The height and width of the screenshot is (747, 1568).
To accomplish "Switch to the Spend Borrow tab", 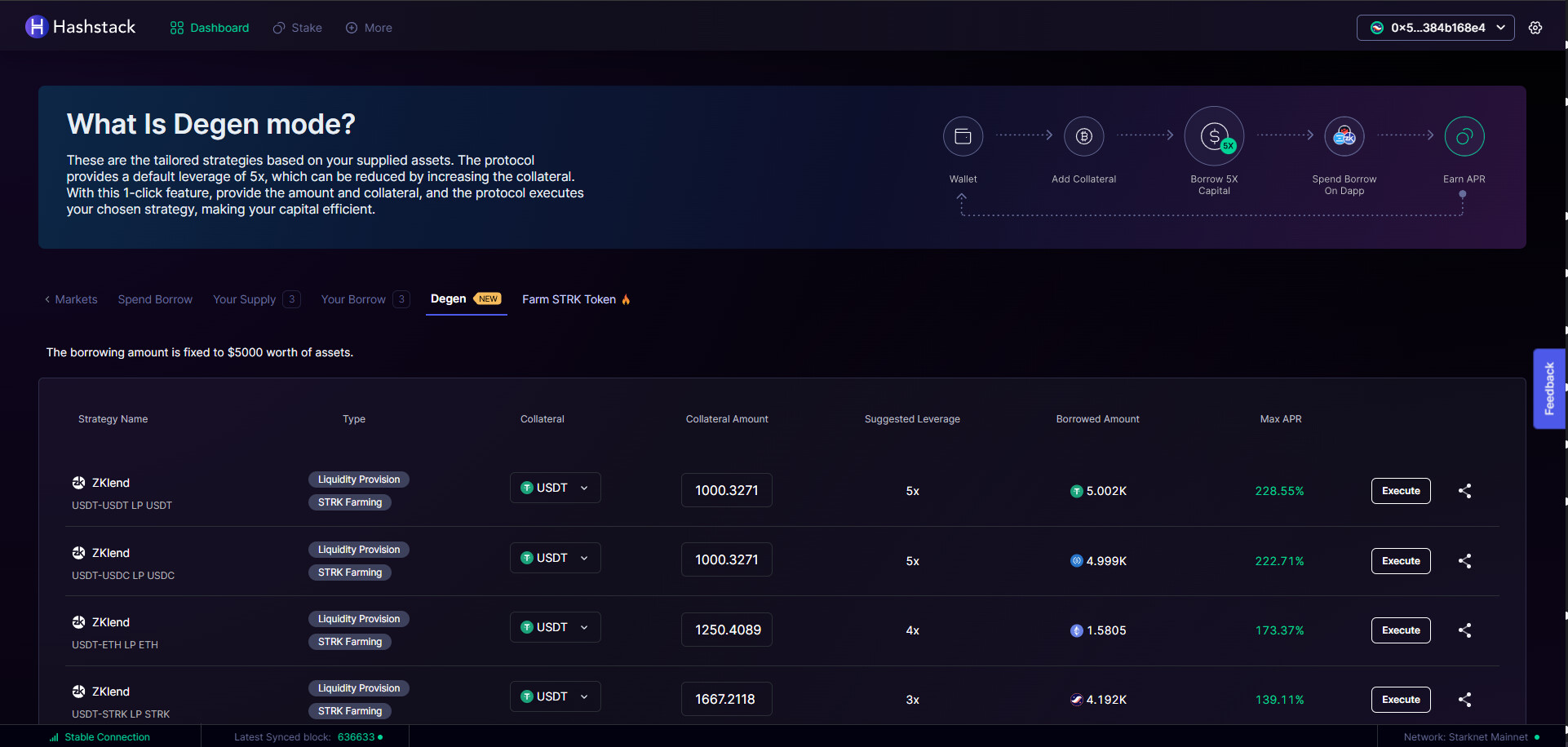I will coord(155,299).
